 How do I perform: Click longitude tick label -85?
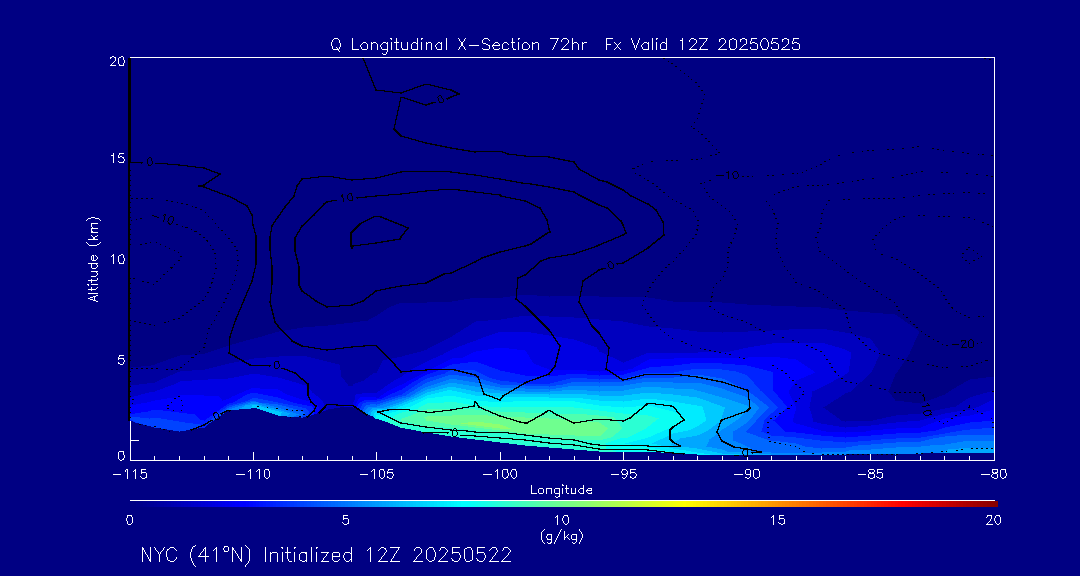[871, 475]
